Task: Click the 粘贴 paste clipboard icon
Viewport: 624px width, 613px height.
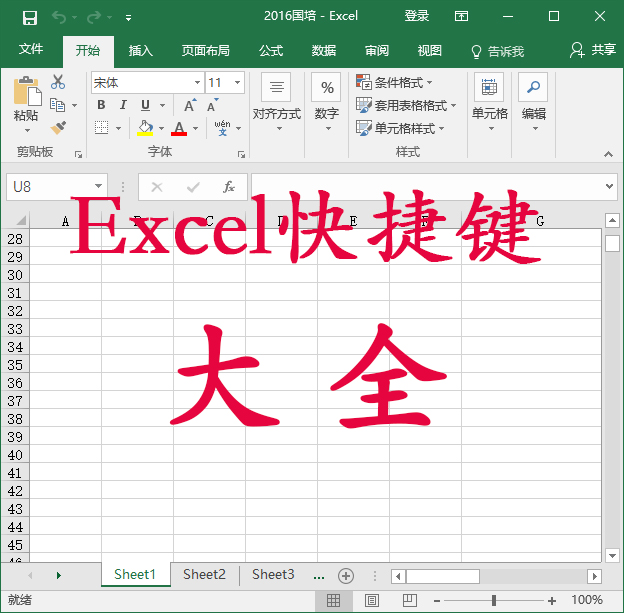Action: tap(27, 91)
